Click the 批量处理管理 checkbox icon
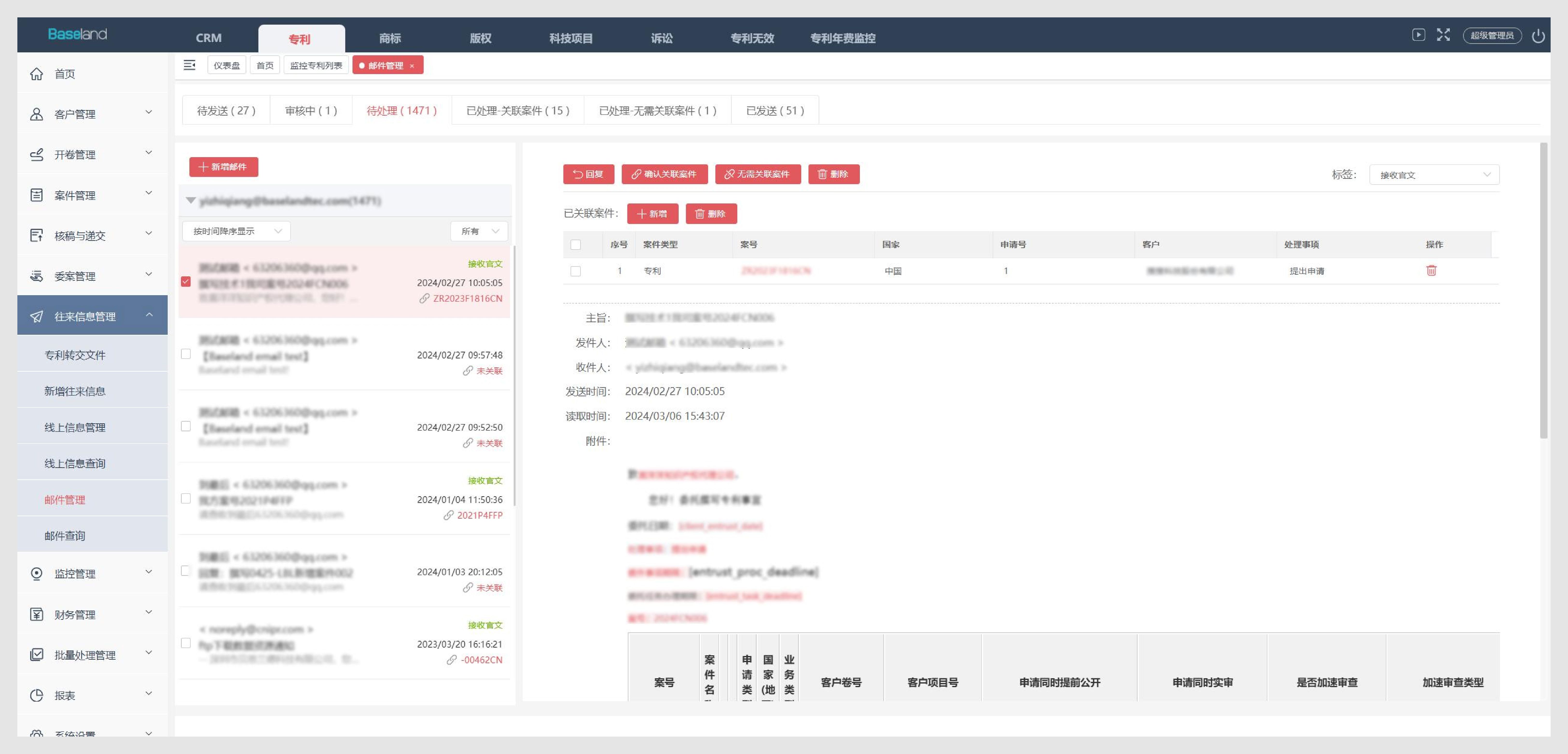The width and height of the screenshot is (1568, 754). click(x=36, y=655)
